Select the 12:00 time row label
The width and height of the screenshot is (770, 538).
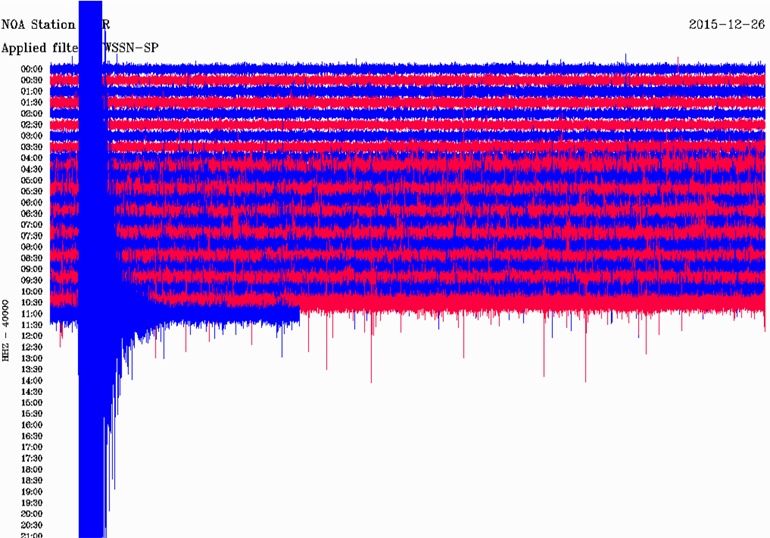tap(31, 336)
